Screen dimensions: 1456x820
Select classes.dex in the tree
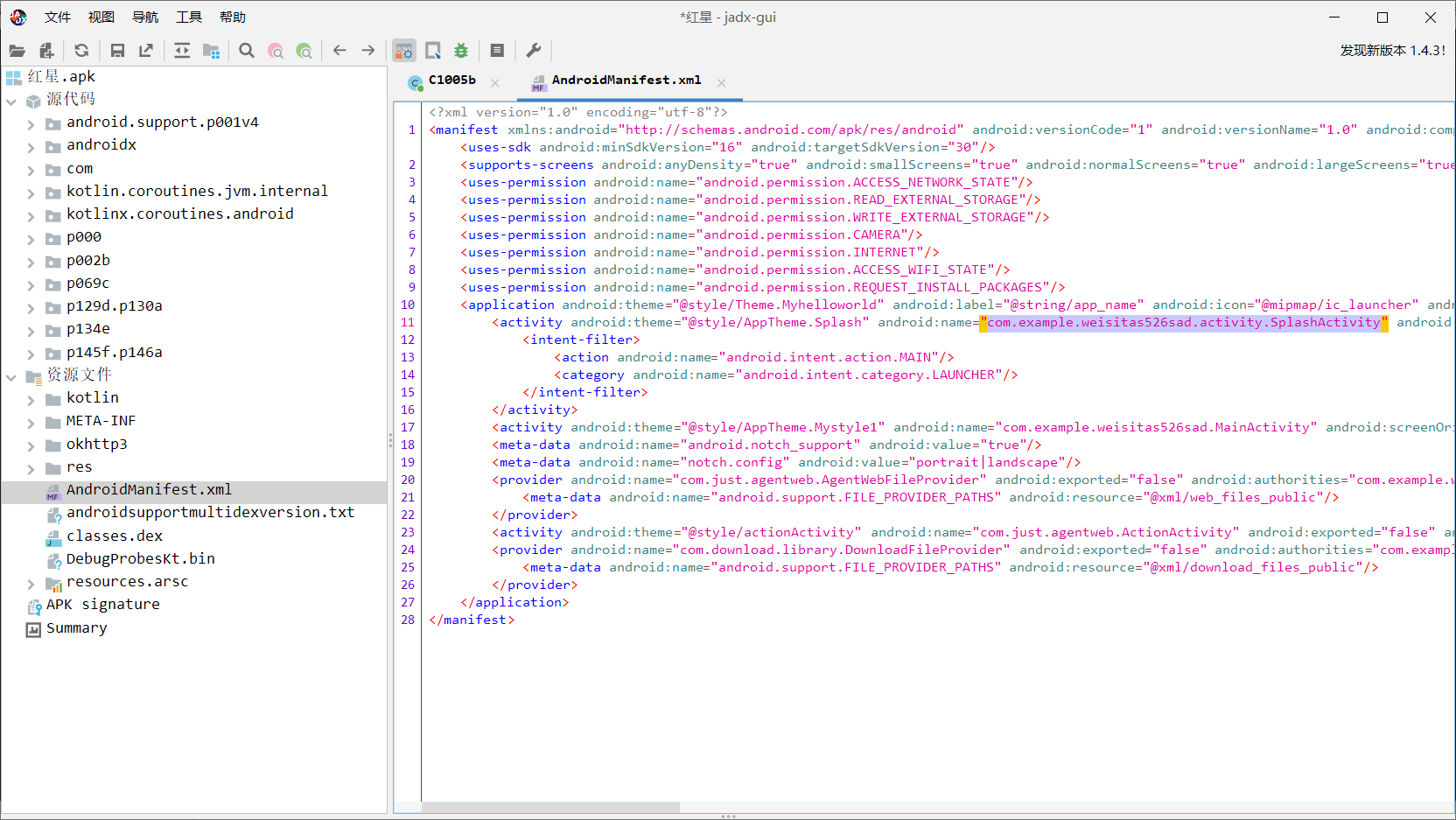point(115,536)
